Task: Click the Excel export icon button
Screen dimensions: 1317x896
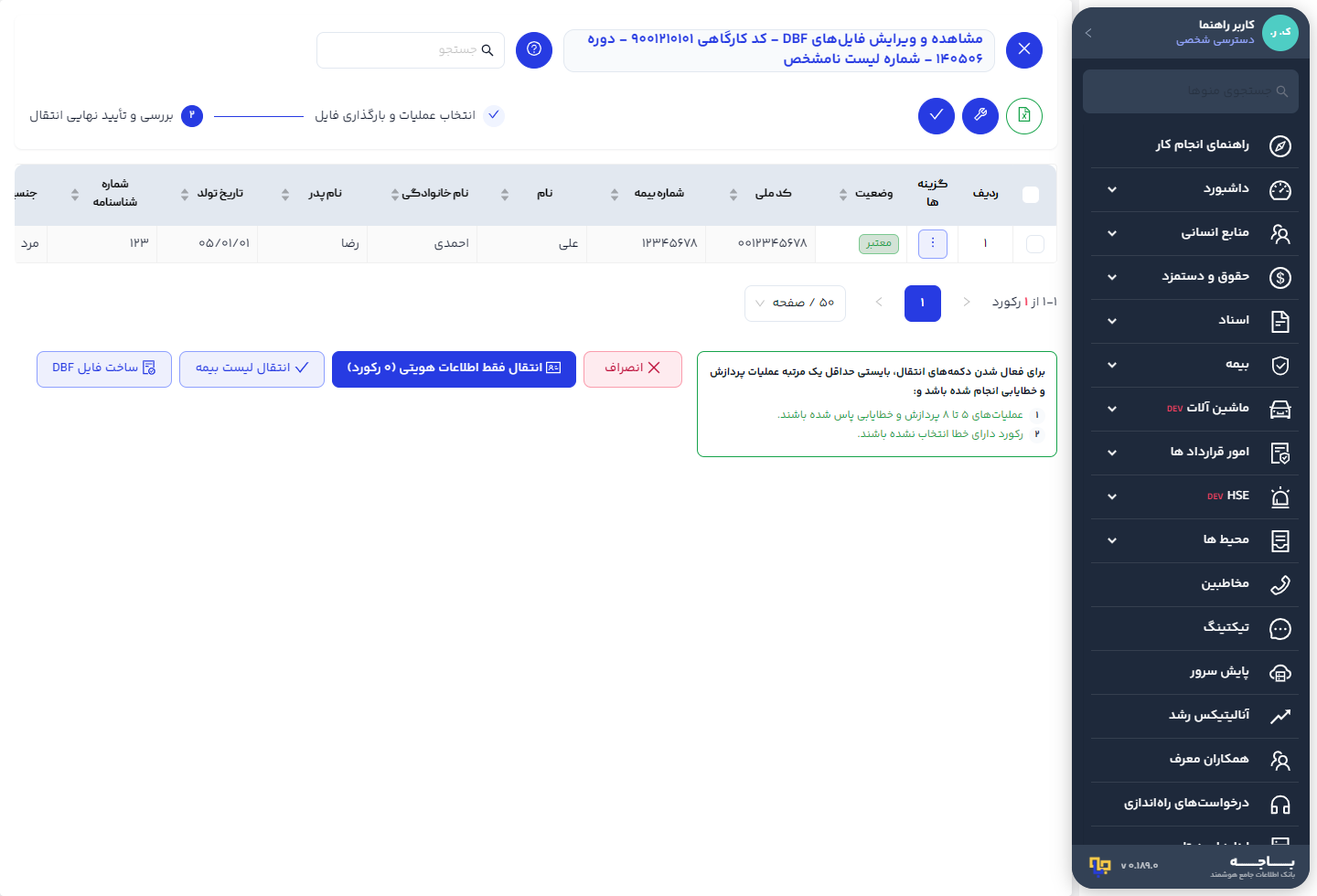Action: click(x=1024, y=116)
